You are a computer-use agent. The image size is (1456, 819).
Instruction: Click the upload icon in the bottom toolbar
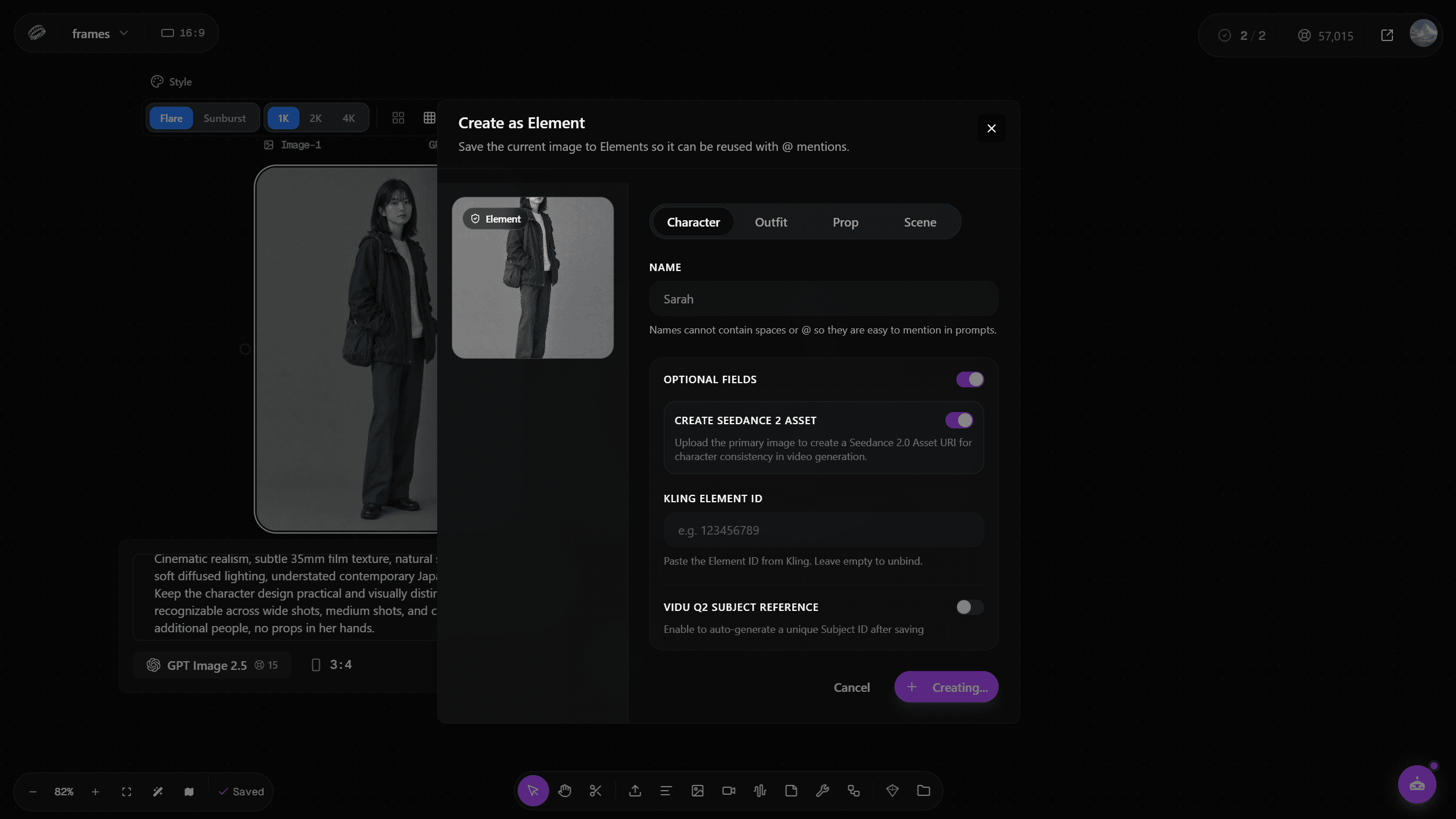coord(635,790)
